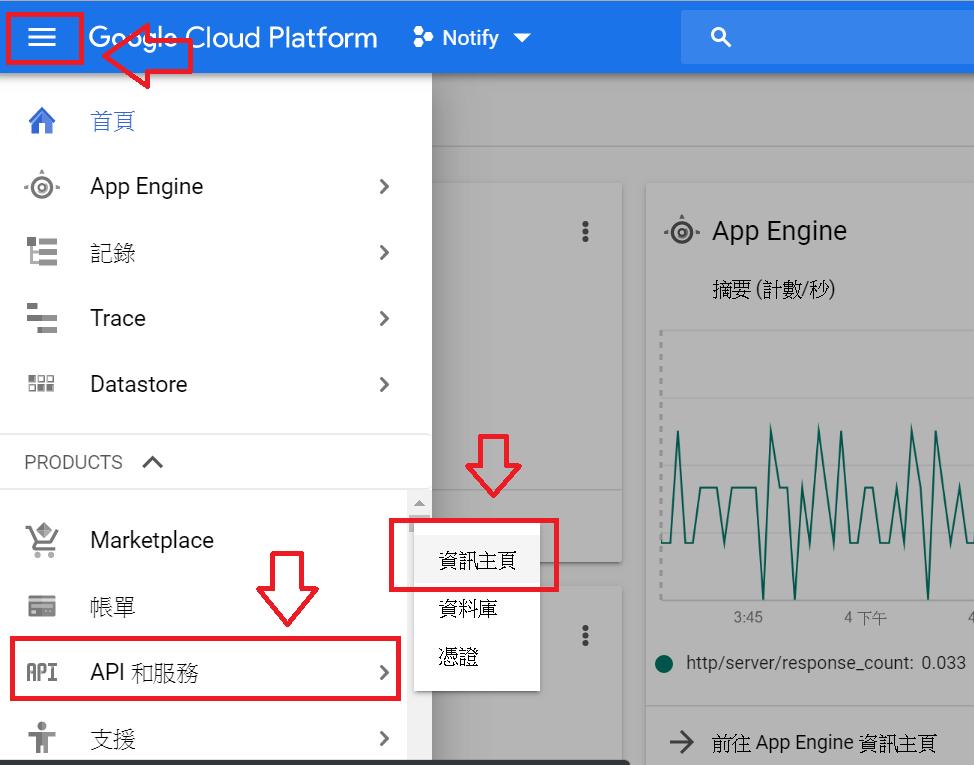Expand the Trace submenu chevron
Screen dimensions: 974x765
coord(385,319)
